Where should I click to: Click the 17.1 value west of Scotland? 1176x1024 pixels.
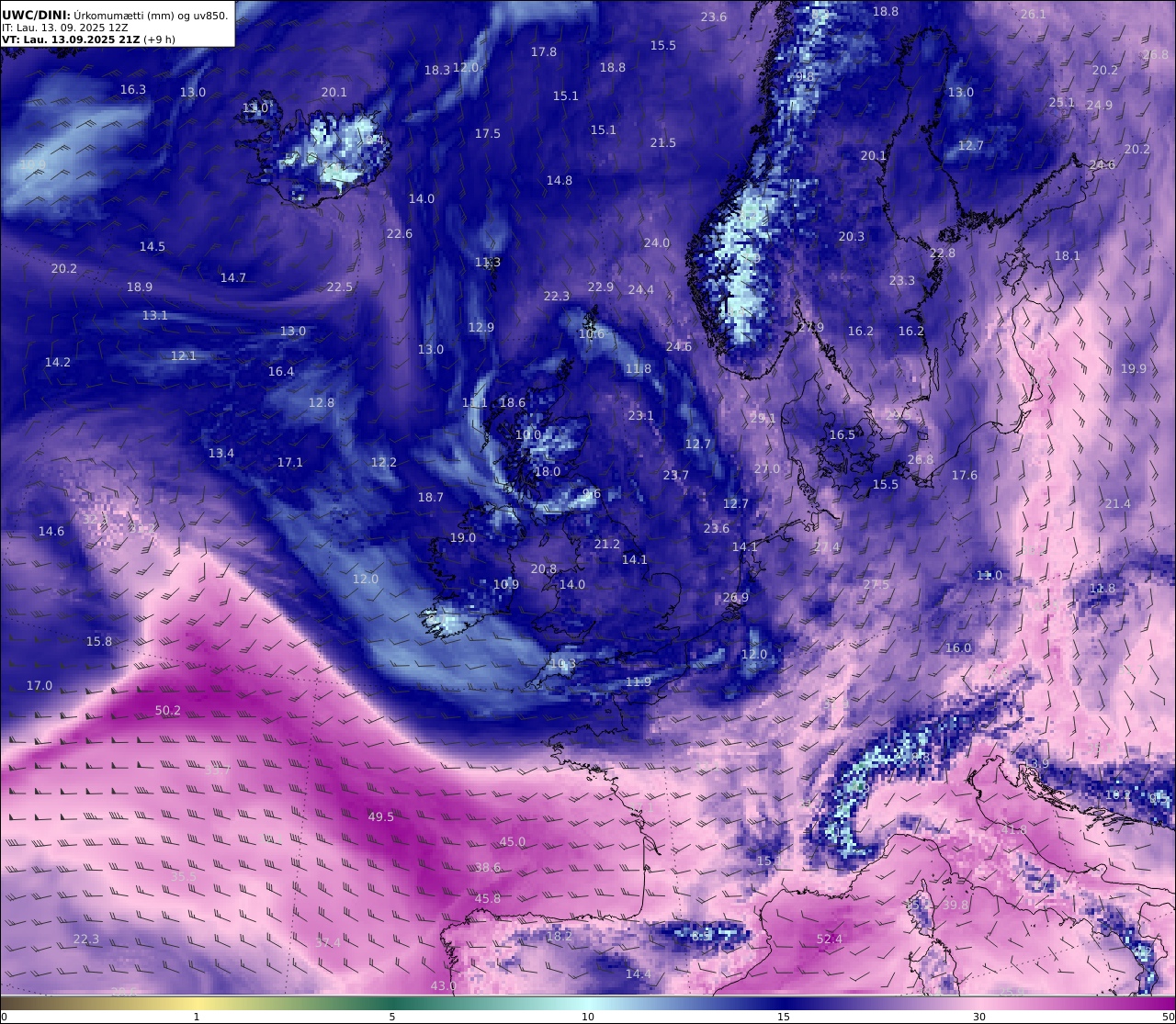pyautogui.click(x=290, y=462)
